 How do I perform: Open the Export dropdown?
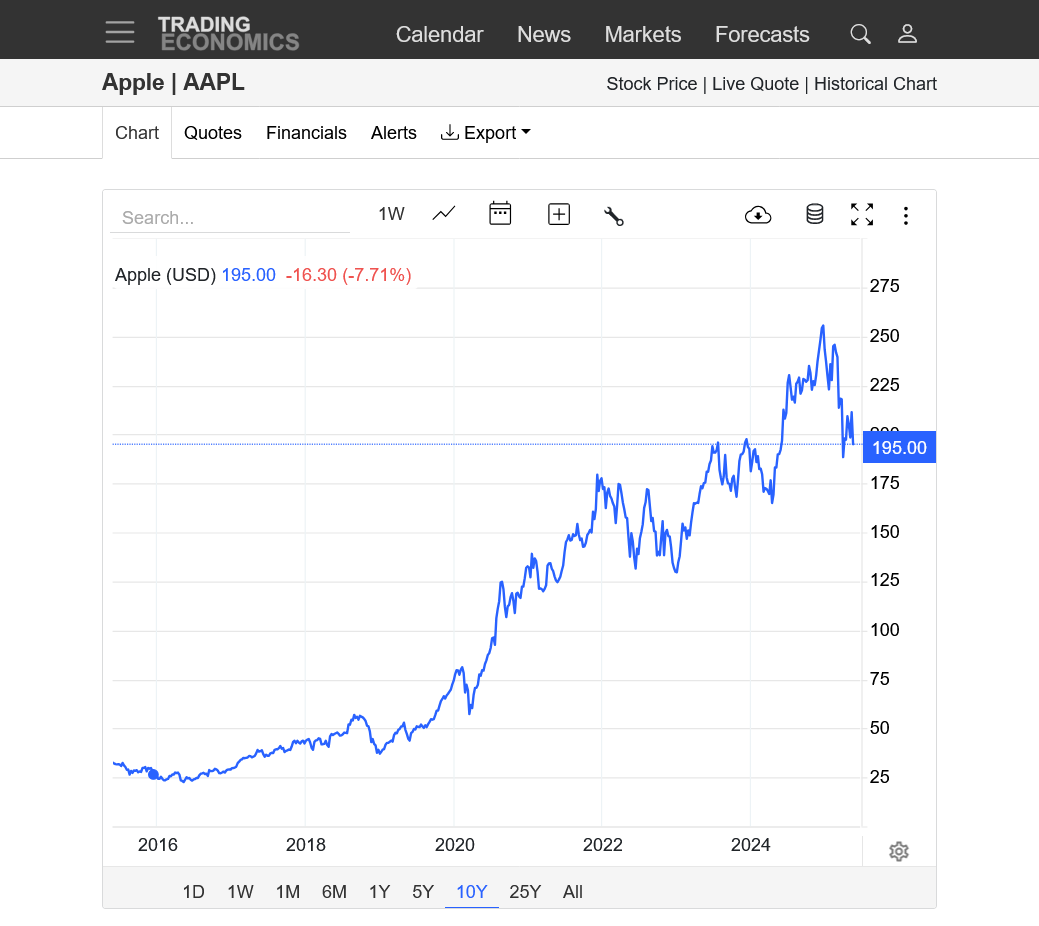tap(486, 133)
